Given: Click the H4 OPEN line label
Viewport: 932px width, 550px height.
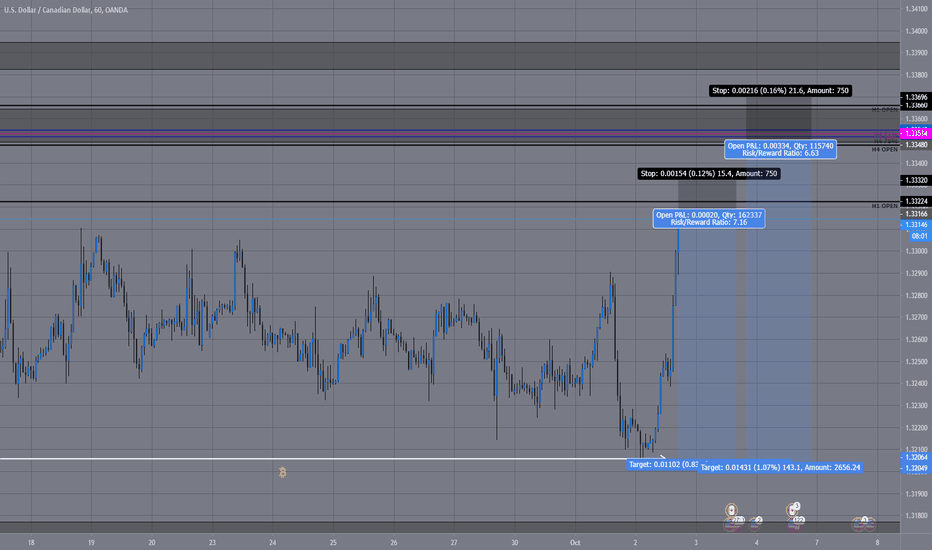Looking at the screenshot, I should [x=884, y=149].
